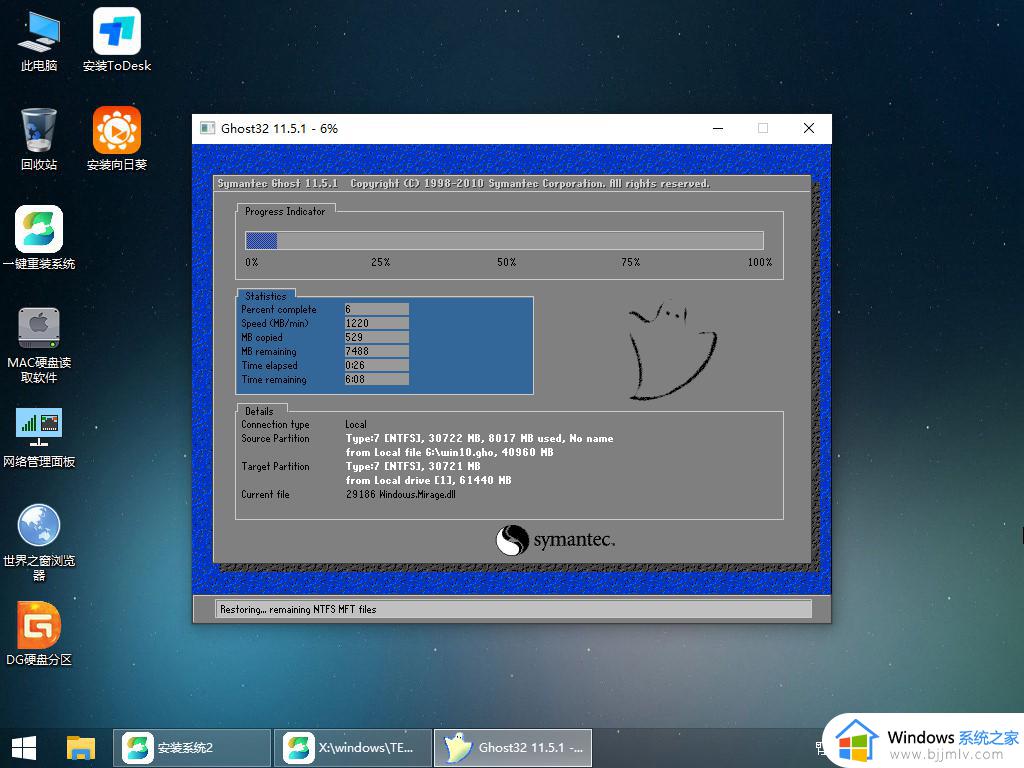
Task: Click the text 'from Local file G:\win10.gho'
Action: [x=419, y=453]
